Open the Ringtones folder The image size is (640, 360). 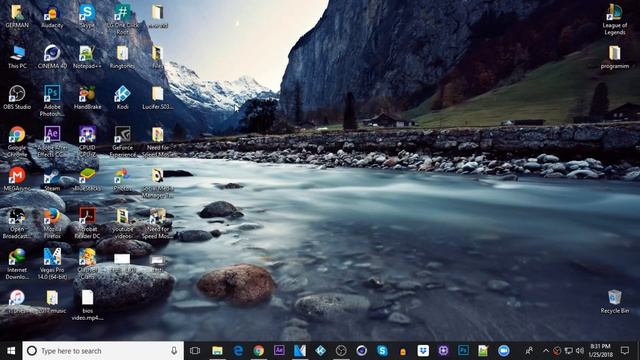122,57
